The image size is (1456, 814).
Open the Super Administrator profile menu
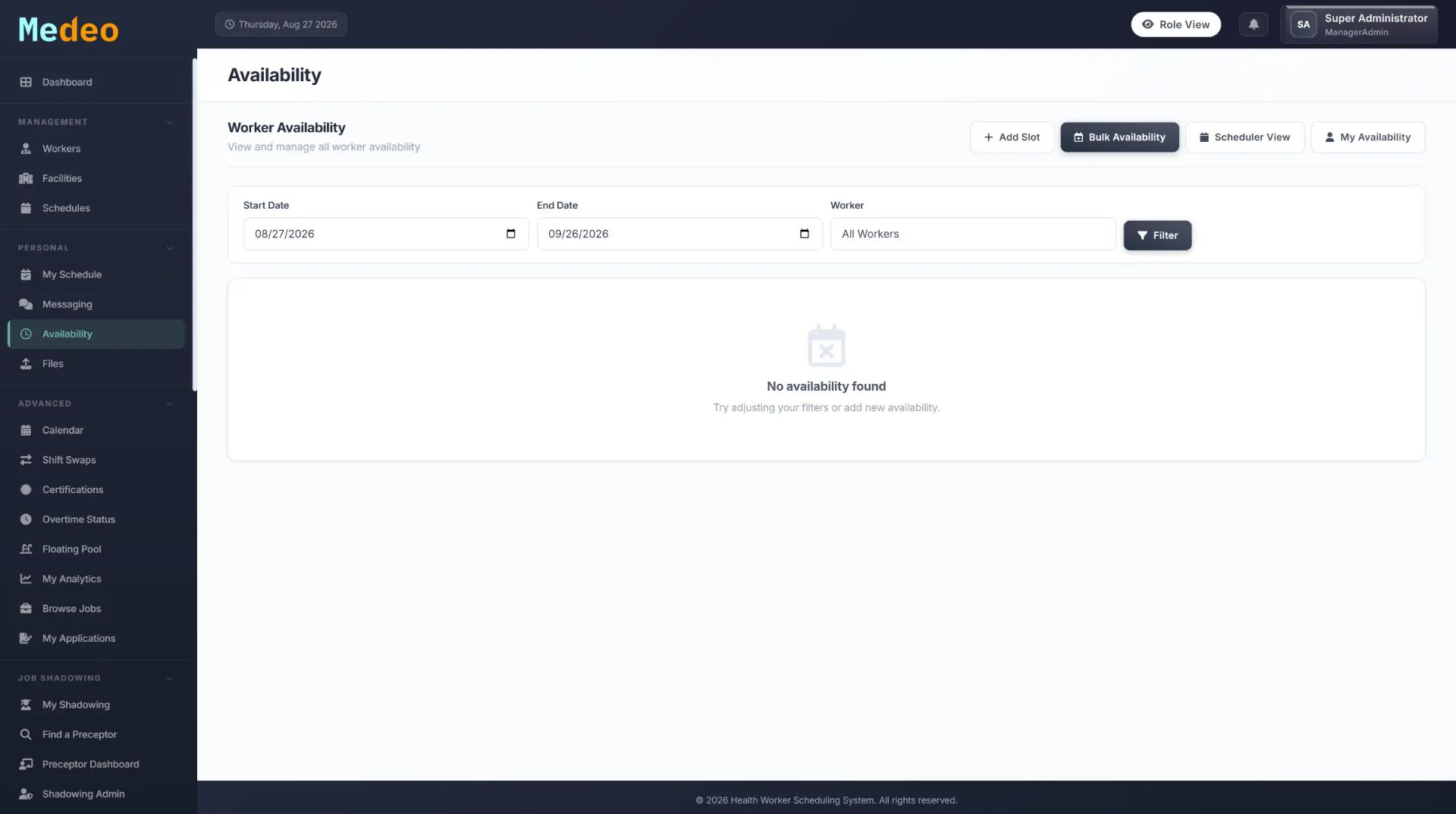click(x=1358, y=24)
